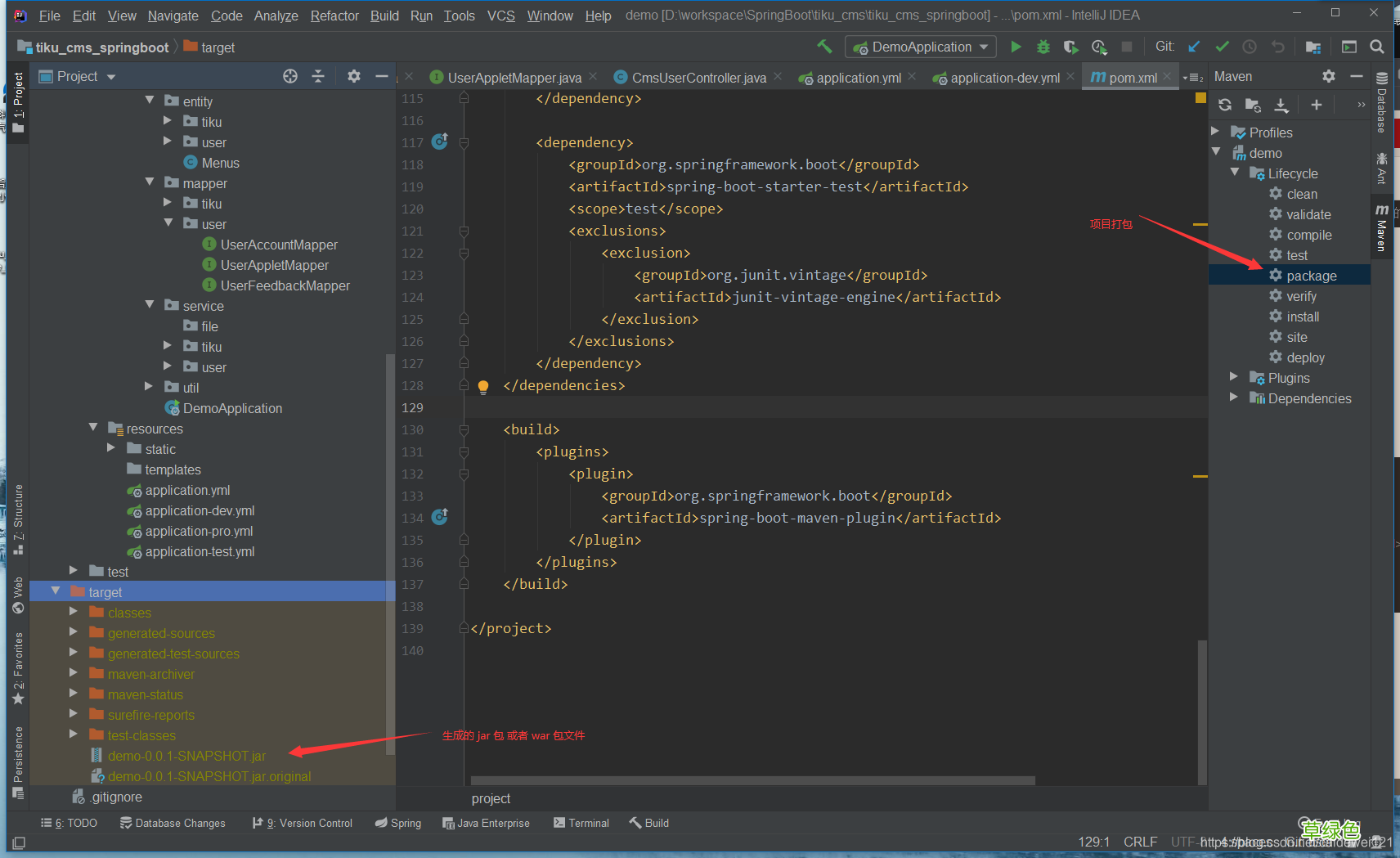This screenshot has width=1400, height=858.
Task: Open Search Everywhere magnifier icon
Action: pos(1377,47)
